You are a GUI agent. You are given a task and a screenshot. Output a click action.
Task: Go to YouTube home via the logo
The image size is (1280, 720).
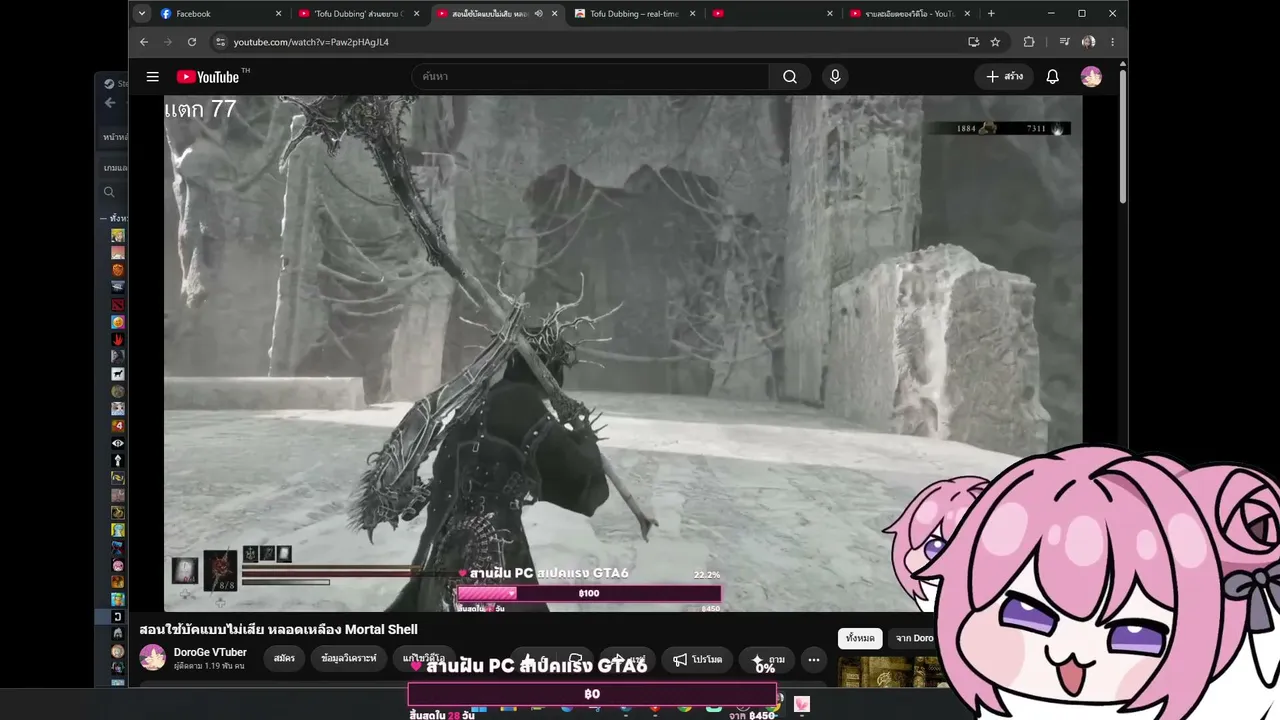pos(207,77)
